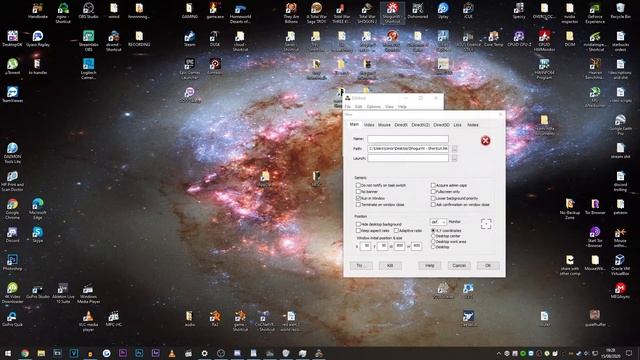Click the Kill button
The image size is (640, 360).
click(390, 266)
